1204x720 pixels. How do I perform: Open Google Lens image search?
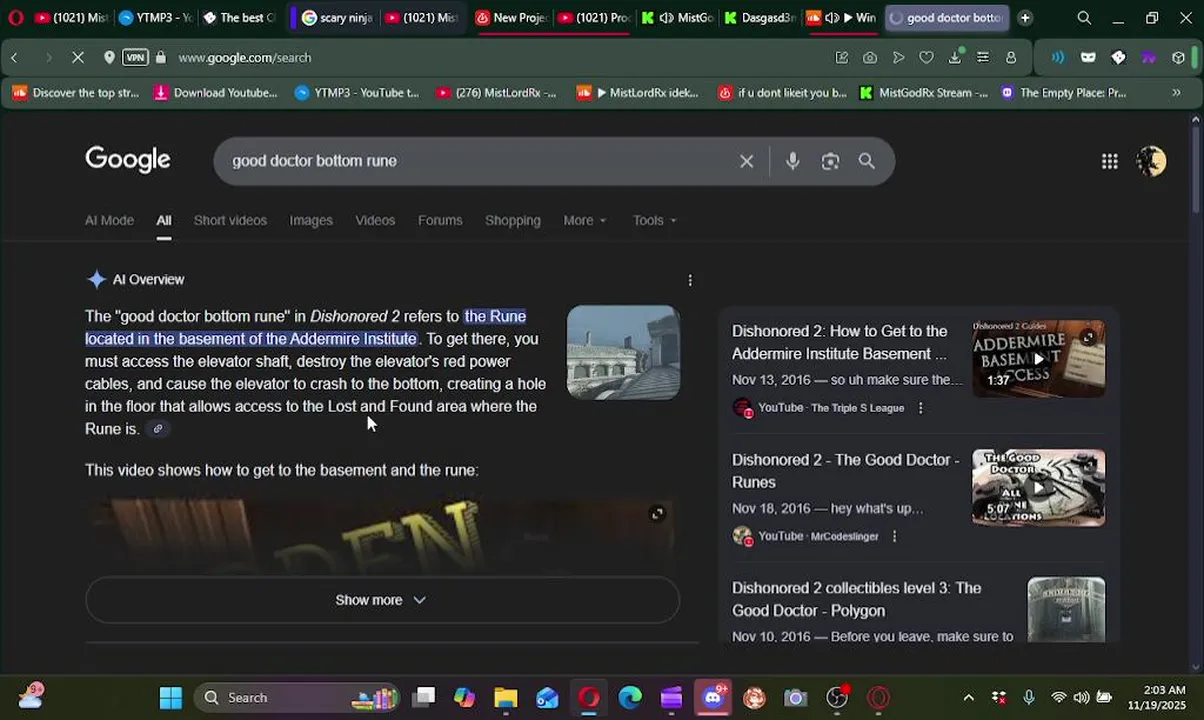[x=830, y=161]
